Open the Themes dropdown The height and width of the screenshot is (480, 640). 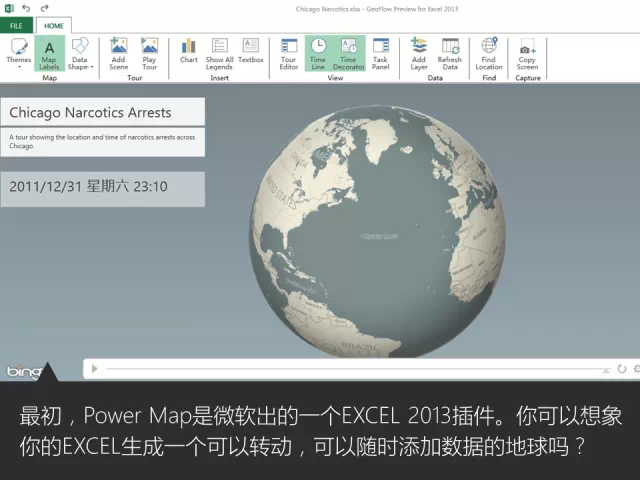point(19,53)
